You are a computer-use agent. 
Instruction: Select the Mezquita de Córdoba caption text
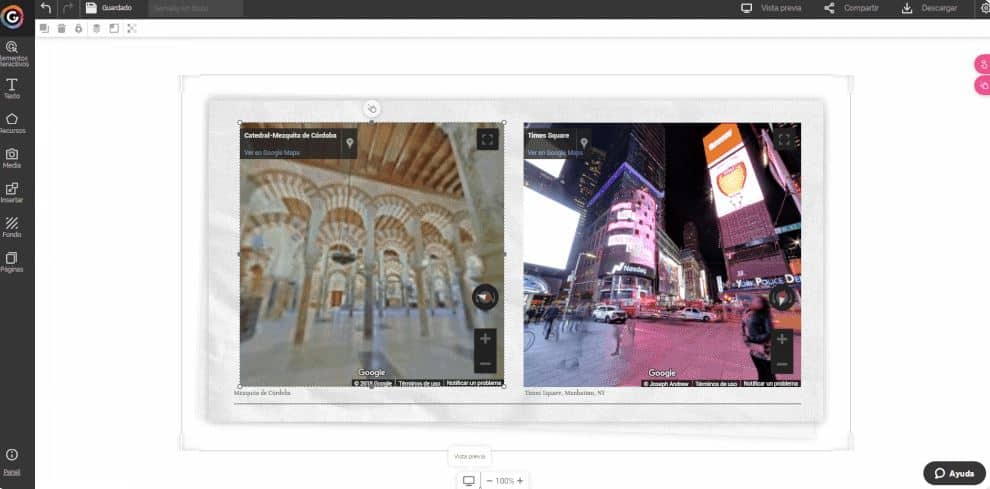262,392
